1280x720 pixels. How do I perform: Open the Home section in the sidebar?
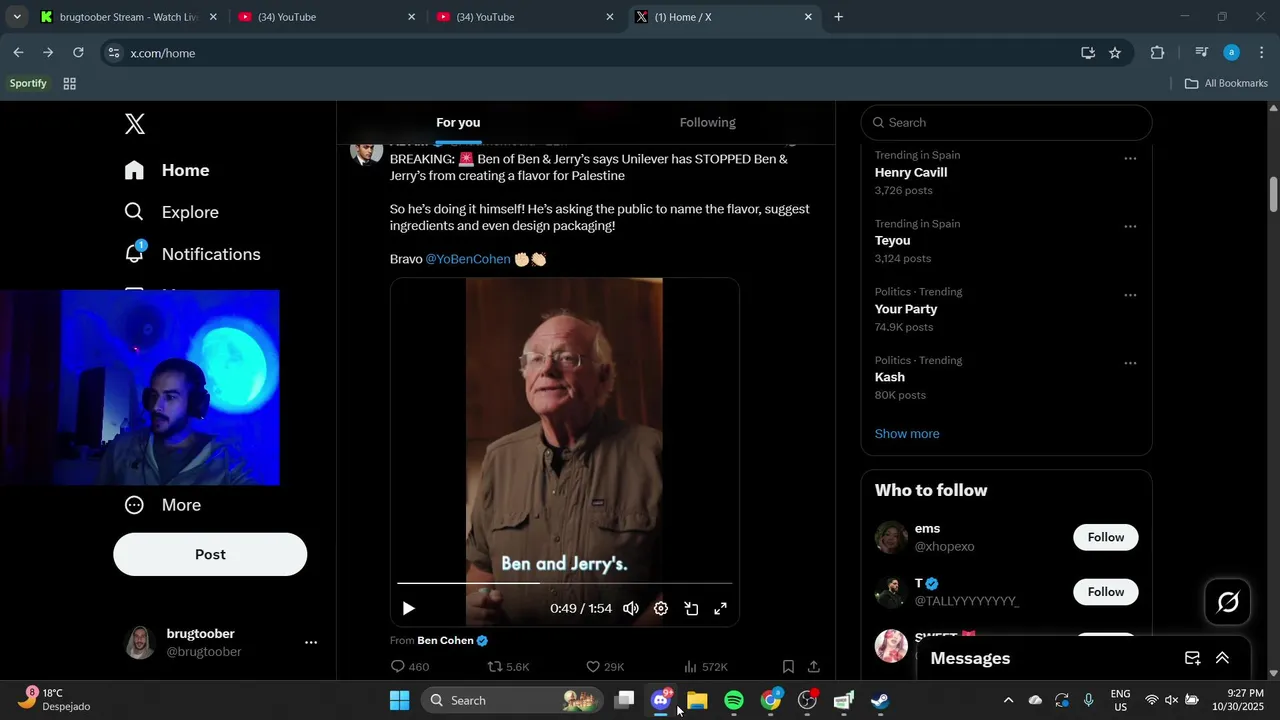(167, 170)
